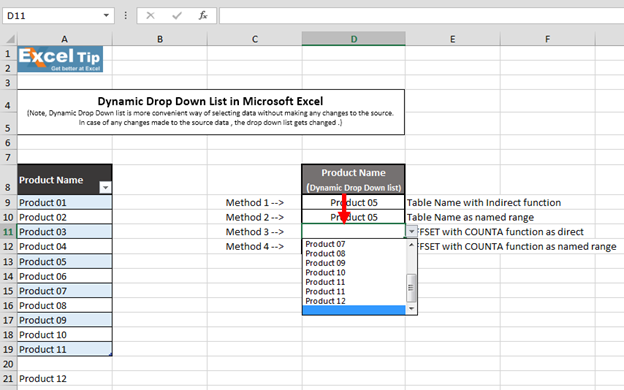The width and height of the screenshot is (624, 390).
Task: Click the Select All corner triangle
Action: tap(10, 39)
